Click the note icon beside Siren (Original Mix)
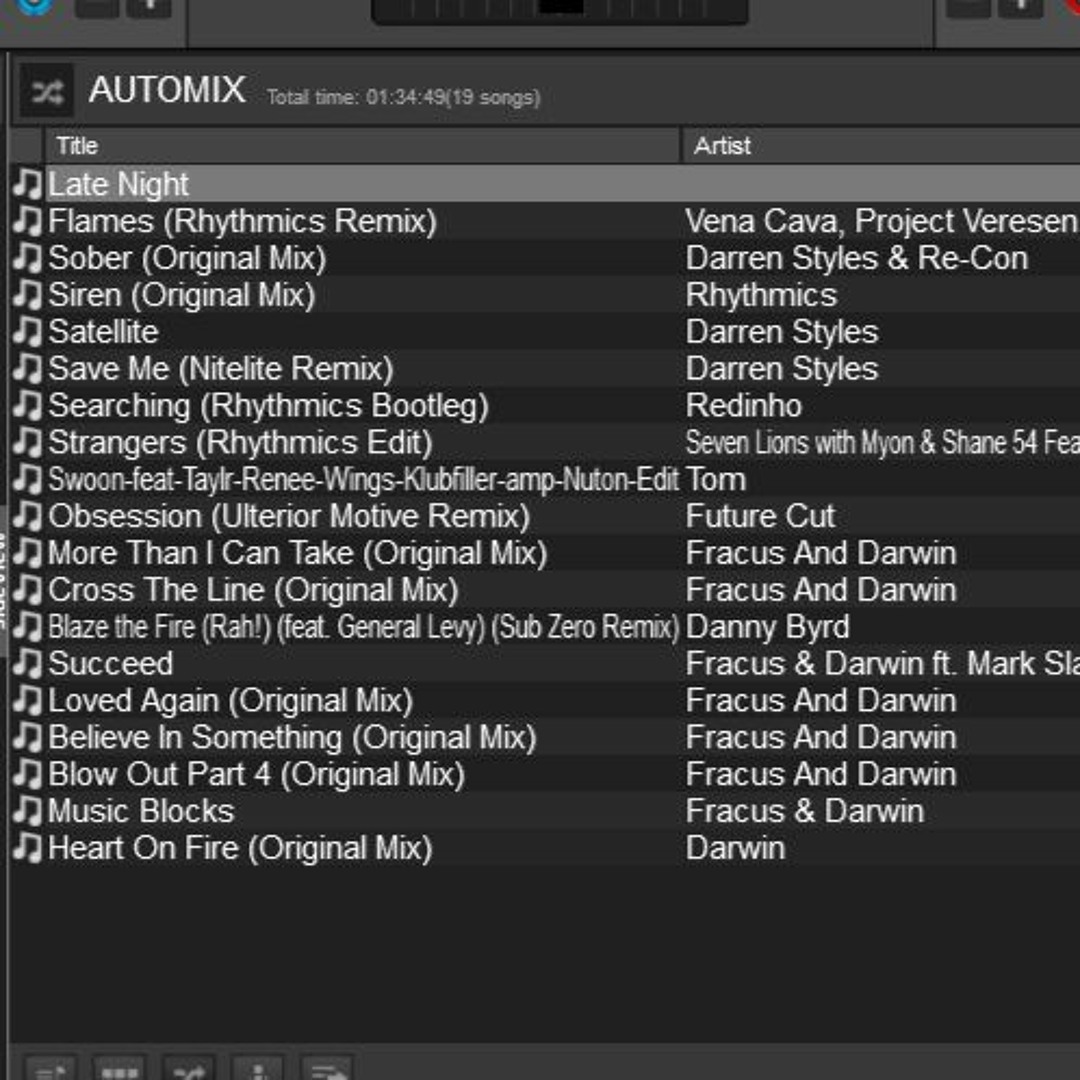The height and width of the screenshot is (1080, 1080). [x=28, y=295]
